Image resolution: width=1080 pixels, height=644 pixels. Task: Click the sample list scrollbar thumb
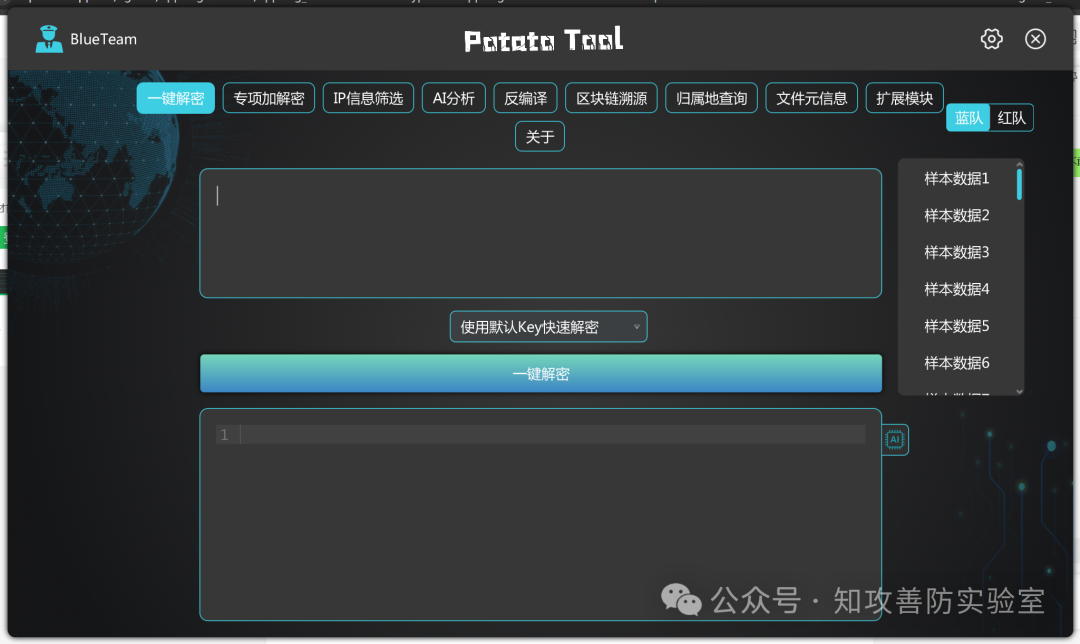tap(1019, 185)
